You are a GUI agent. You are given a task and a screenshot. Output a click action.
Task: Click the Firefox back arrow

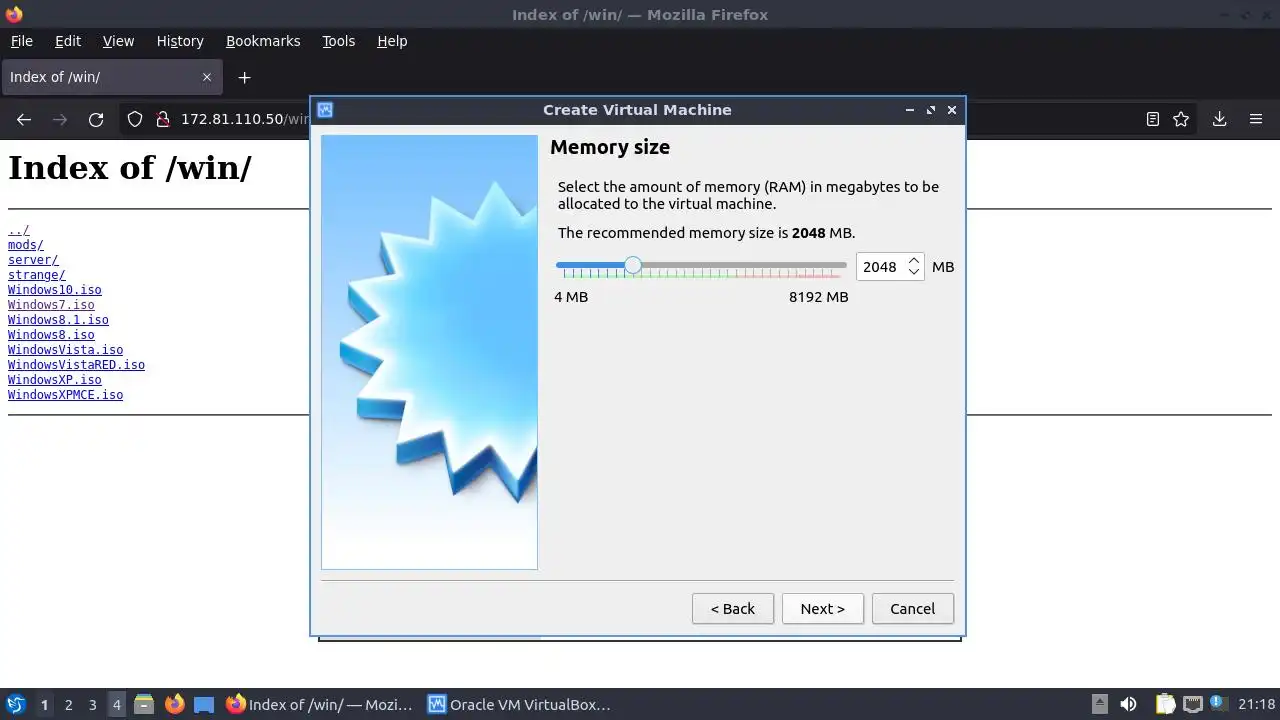pyautogui.click(x=24, y=119)
